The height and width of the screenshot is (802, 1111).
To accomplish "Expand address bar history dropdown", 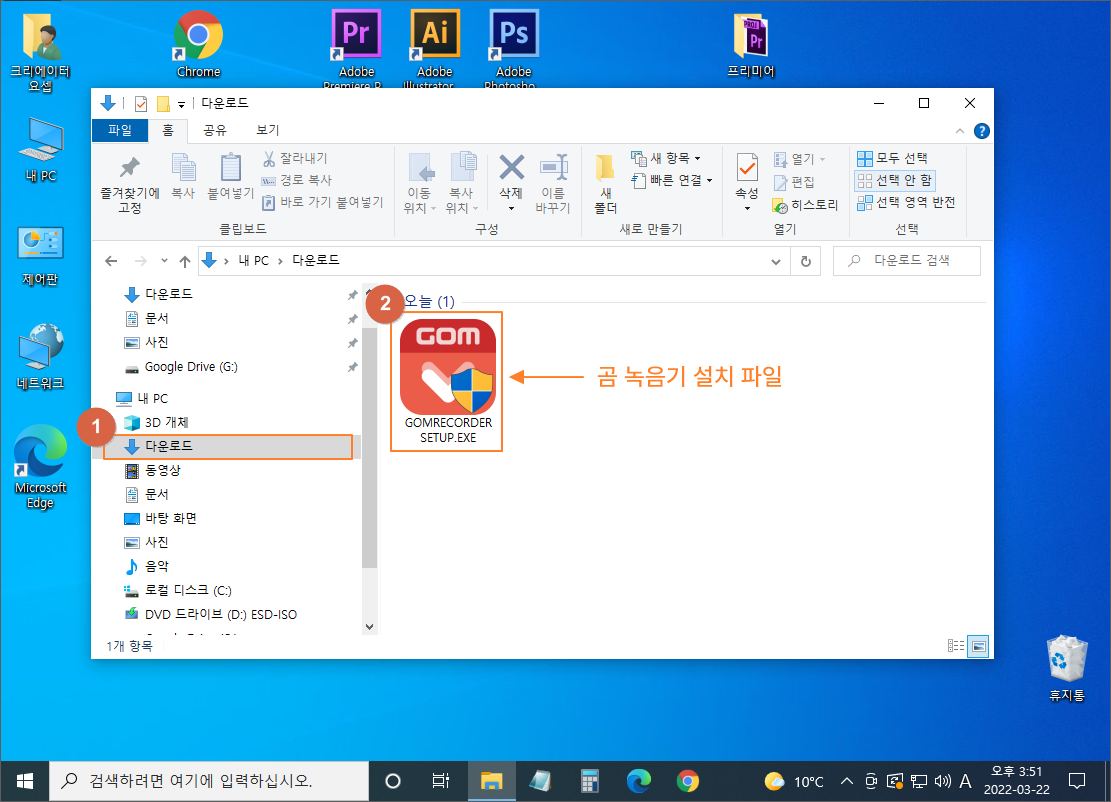I will tap(776, 261).
